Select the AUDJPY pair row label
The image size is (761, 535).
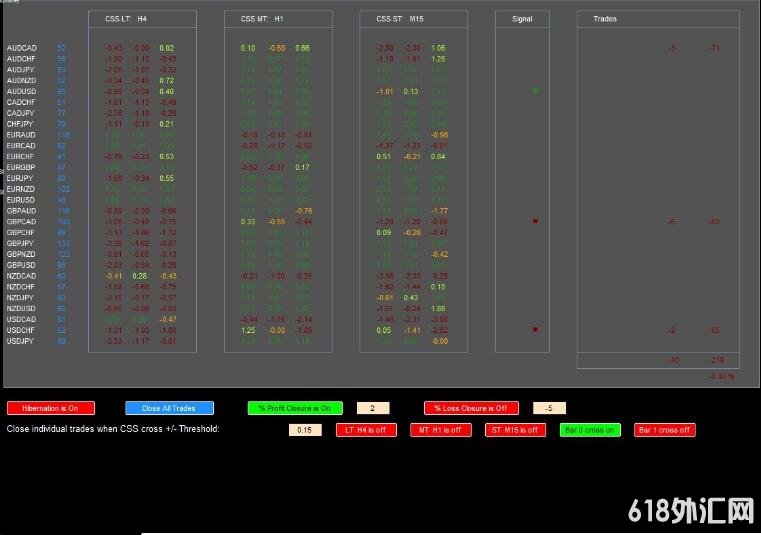pos(21,70)
